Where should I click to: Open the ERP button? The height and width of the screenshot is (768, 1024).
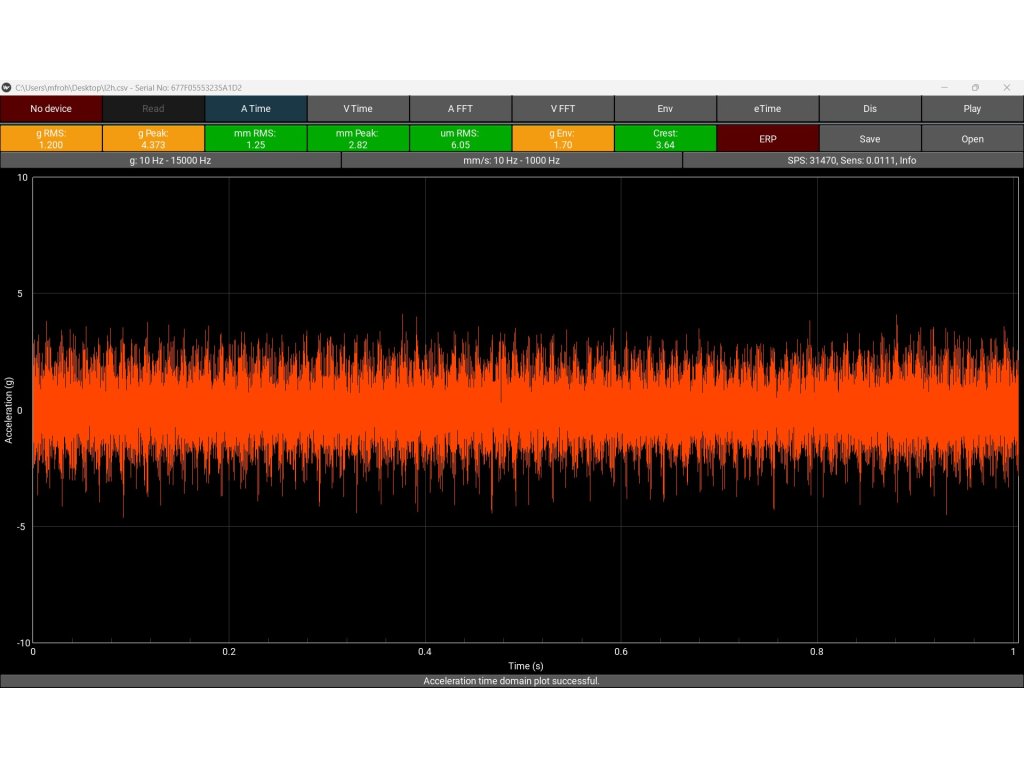click(768, 138)
